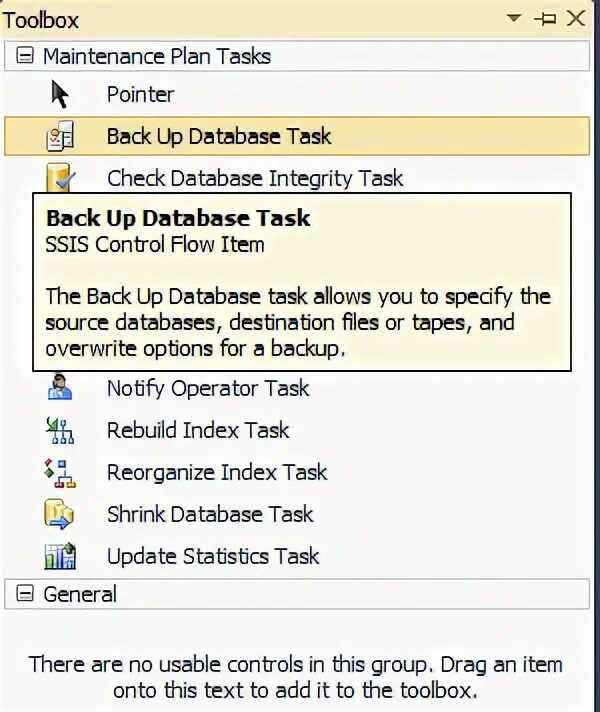The image size is (600, 712).
Task: Pick the Shrink Database Task label
Action: 210,514
